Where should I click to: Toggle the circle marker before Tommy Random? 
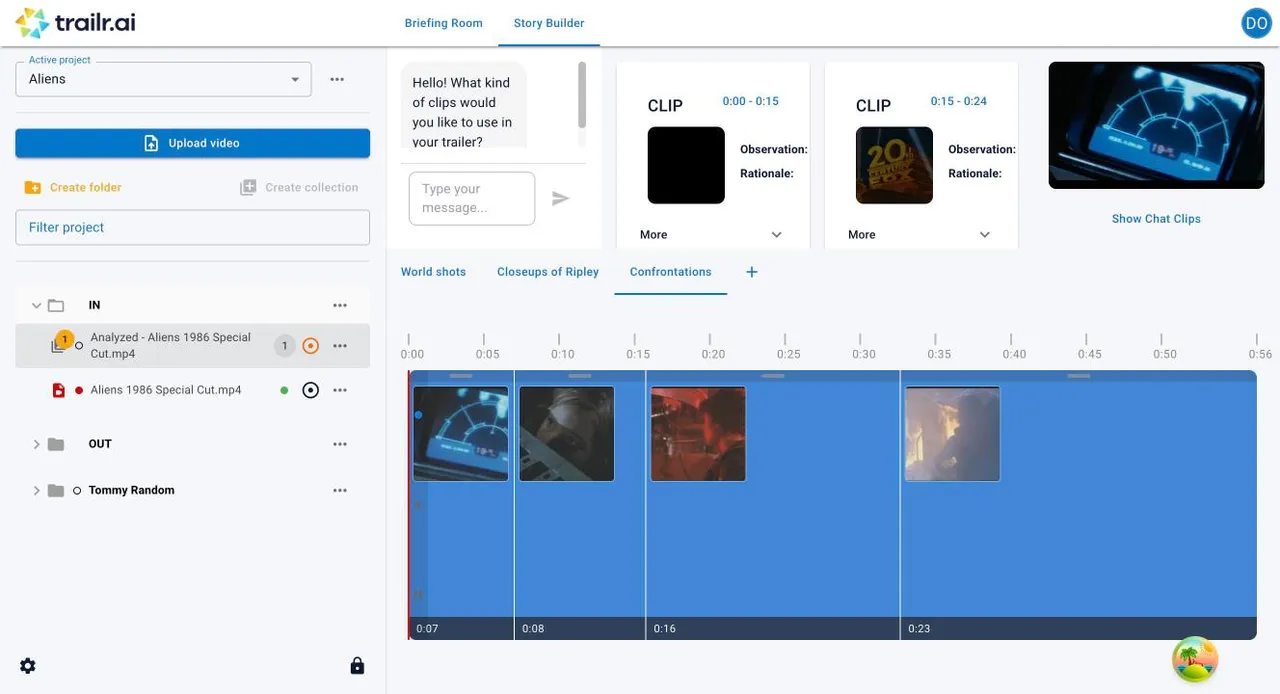click(77, 490)
